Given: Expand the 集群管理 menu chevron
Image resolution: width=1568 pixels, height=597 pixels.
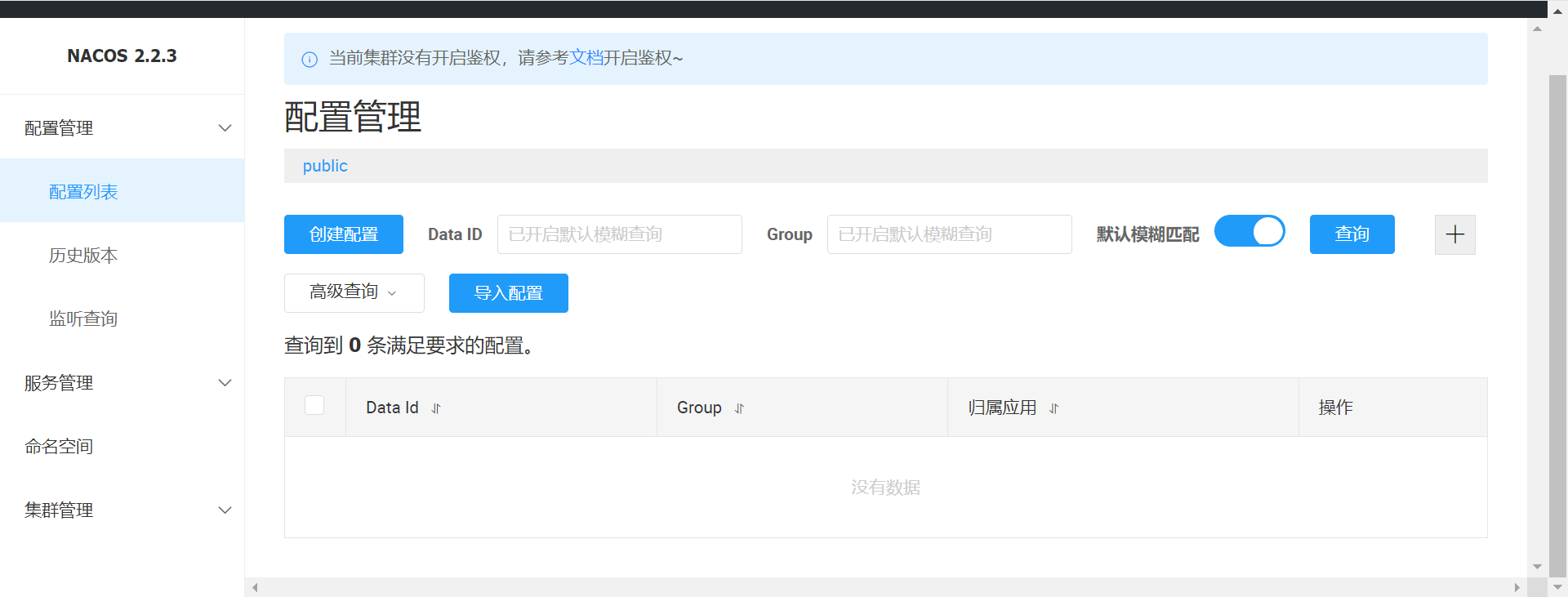Looking at the screenshot, I should 225,510.
